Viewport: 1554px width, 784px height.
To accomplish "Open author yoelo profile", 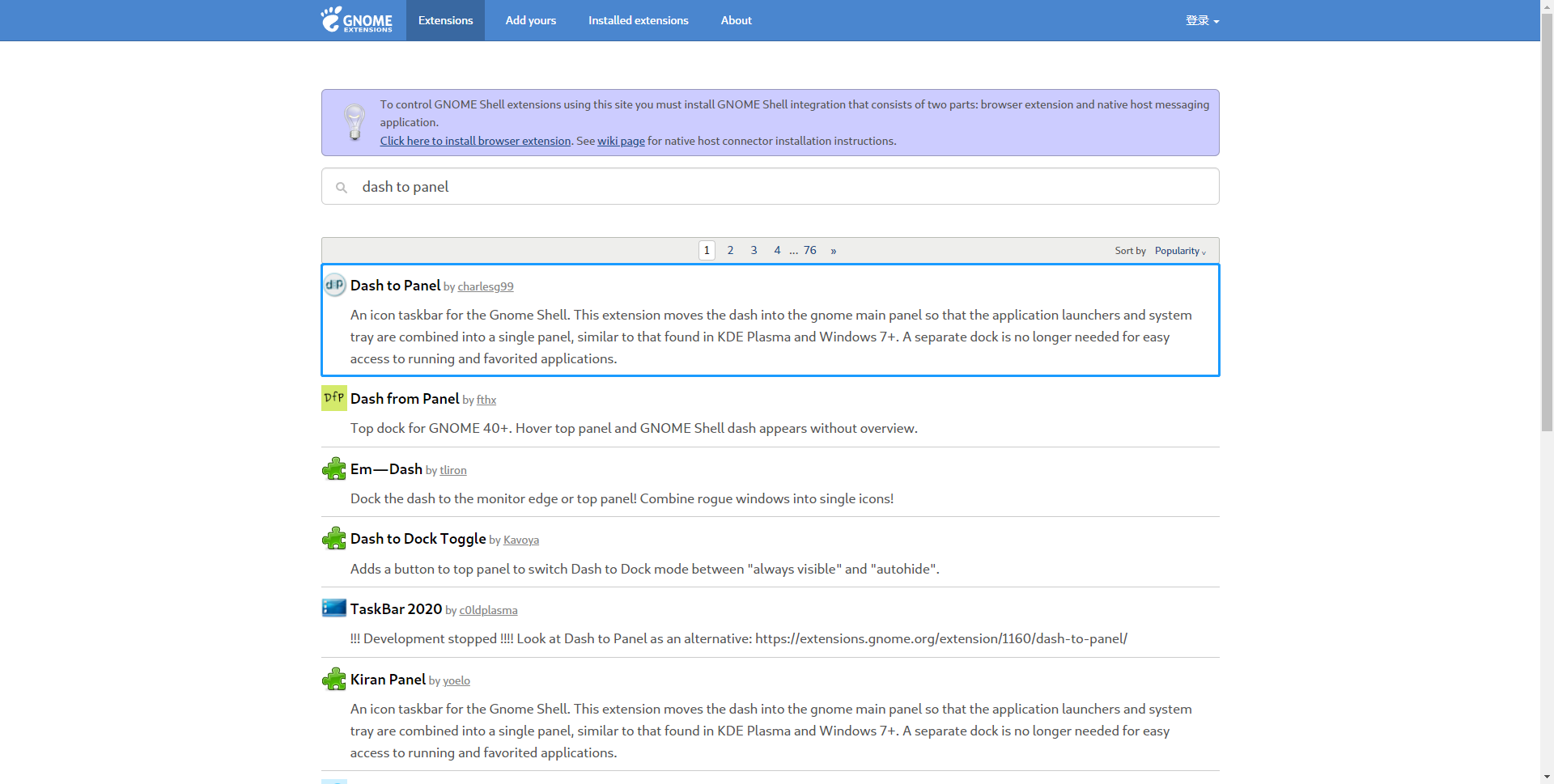I will pos(456,680).
